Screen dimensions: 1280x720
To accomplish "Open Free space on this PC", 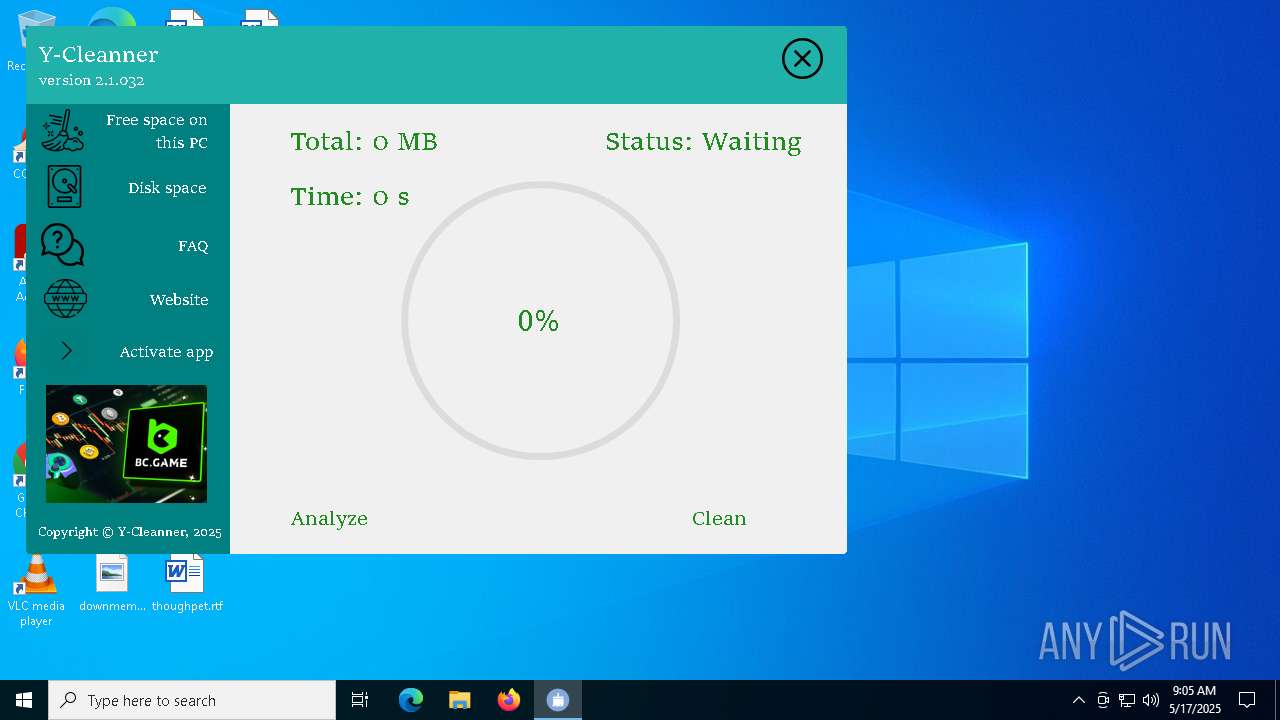I will (x=157, y=131).
